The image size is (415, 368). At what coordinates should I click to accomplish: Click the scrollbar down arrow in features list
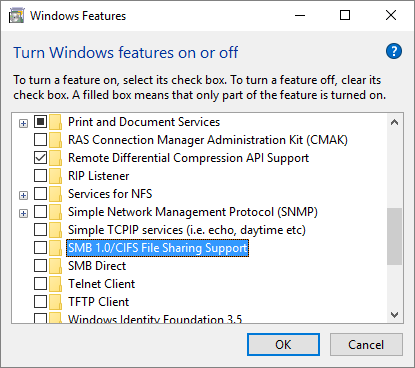[395, 315]
